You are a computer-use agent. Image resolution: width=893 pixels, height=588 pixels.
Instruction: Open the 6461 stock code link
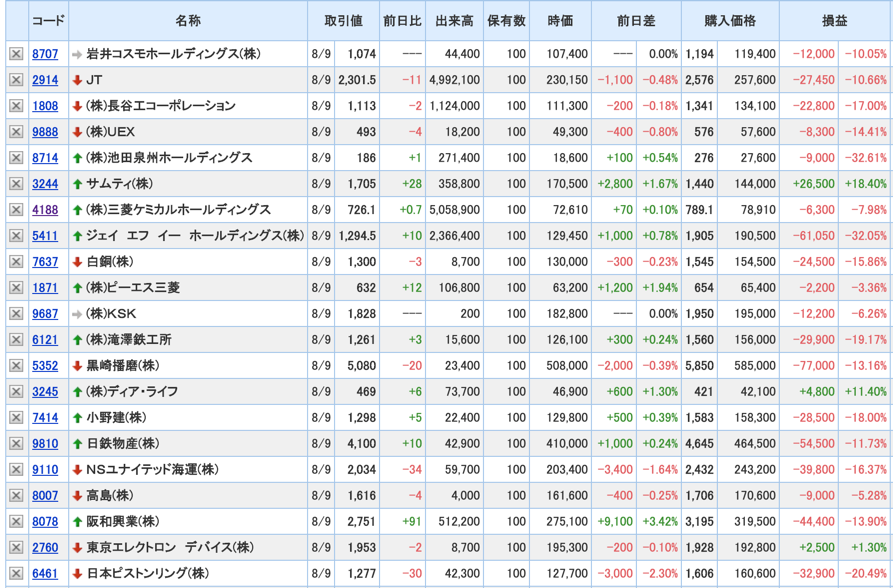(x=45, y=574)
